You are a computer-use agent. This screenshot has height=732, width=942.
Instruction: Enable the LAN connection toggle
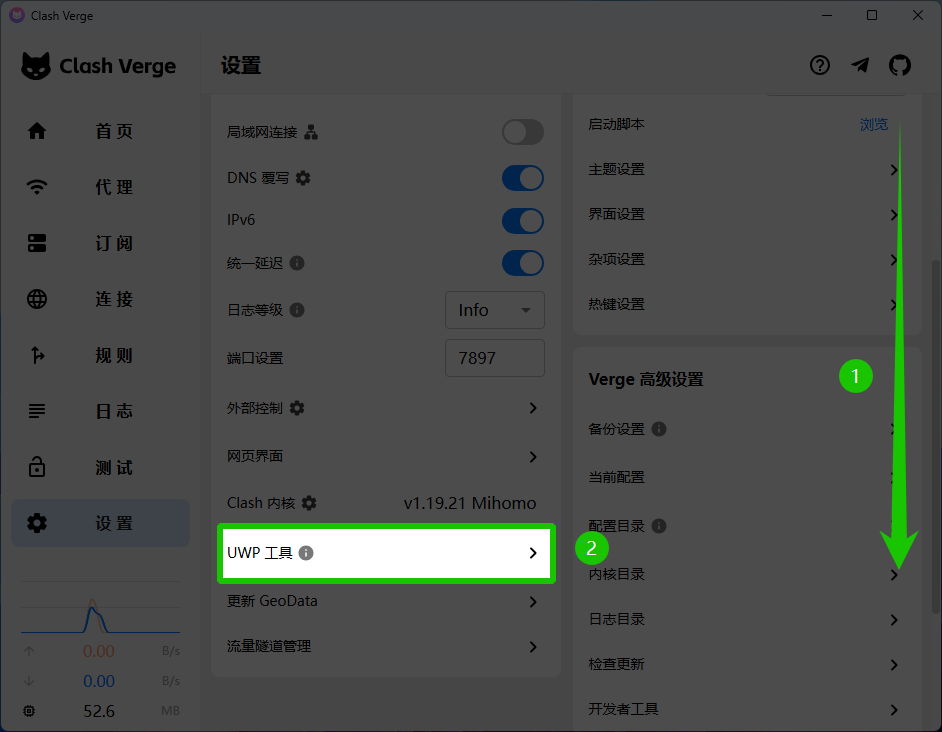coord(523,132)
